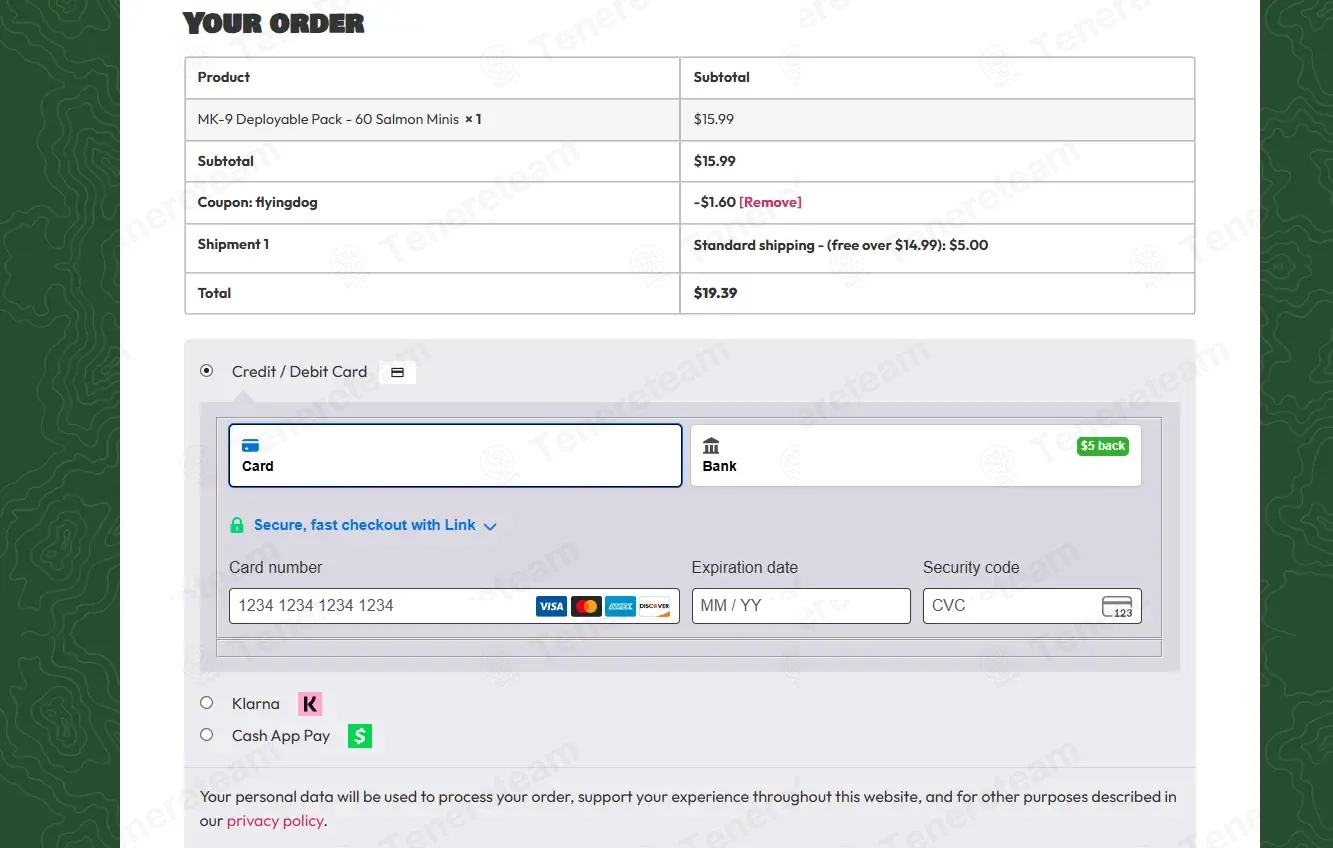This screenshot has height=848, width=1333.
Task: Click the green Cash App dollar logo
Action: pyautogui.click(x=360, y=736)
